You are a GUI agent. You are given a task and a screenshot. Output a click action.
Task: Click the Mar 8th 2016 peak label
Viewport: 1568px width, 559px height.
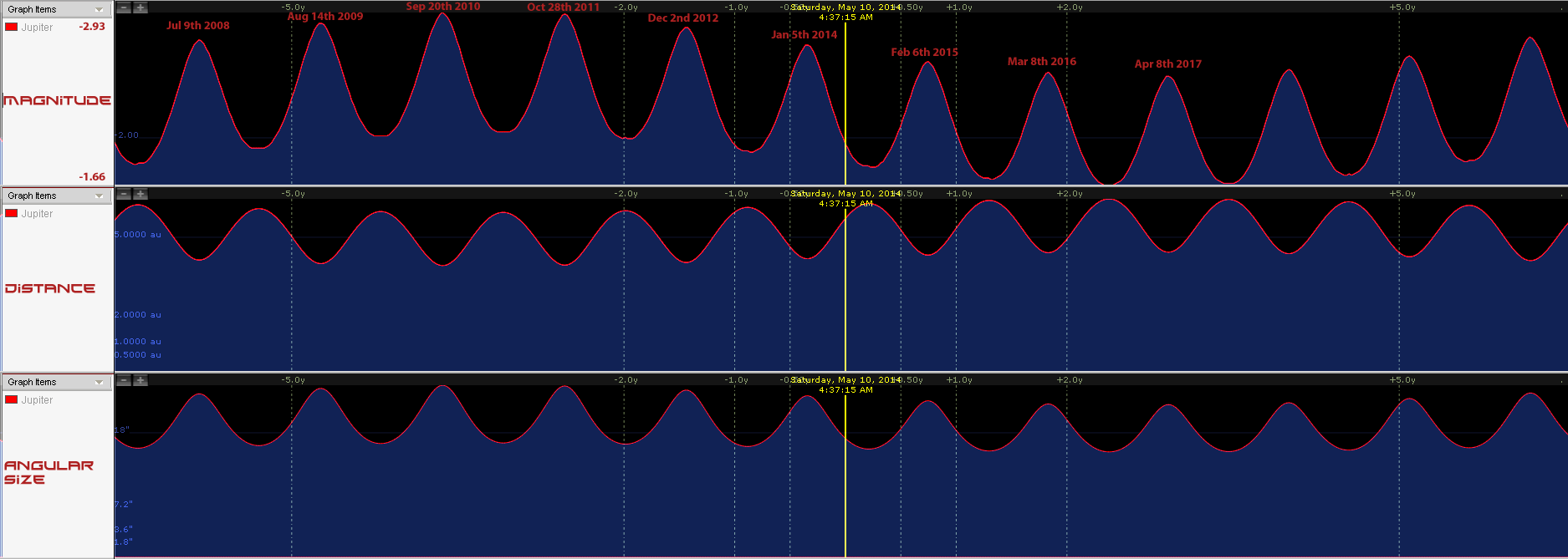1041,62
